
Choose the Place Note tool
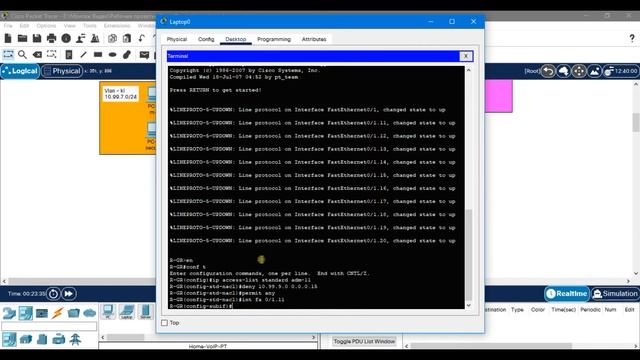point(69,54)
